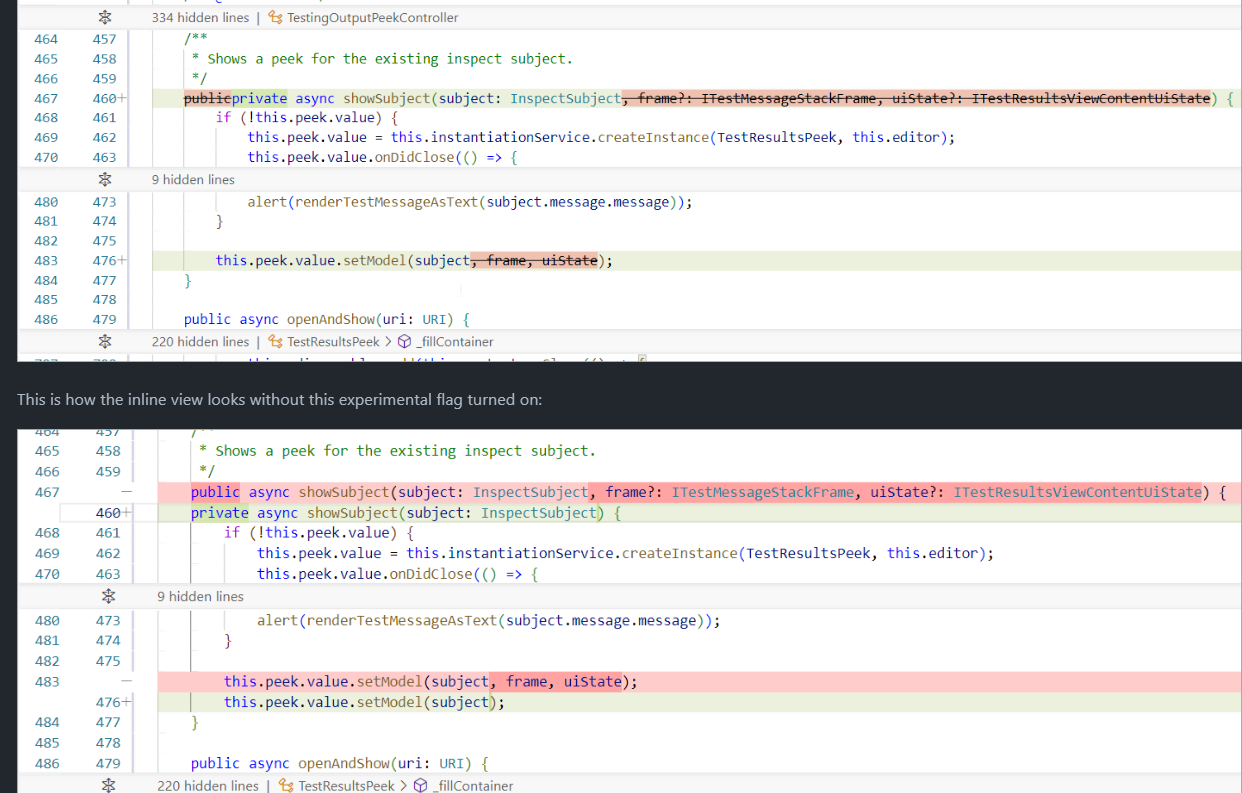Screen dimensions: 1242x793
Task: Click the minus marker on deleted line 467
Action: click(126, 492)
